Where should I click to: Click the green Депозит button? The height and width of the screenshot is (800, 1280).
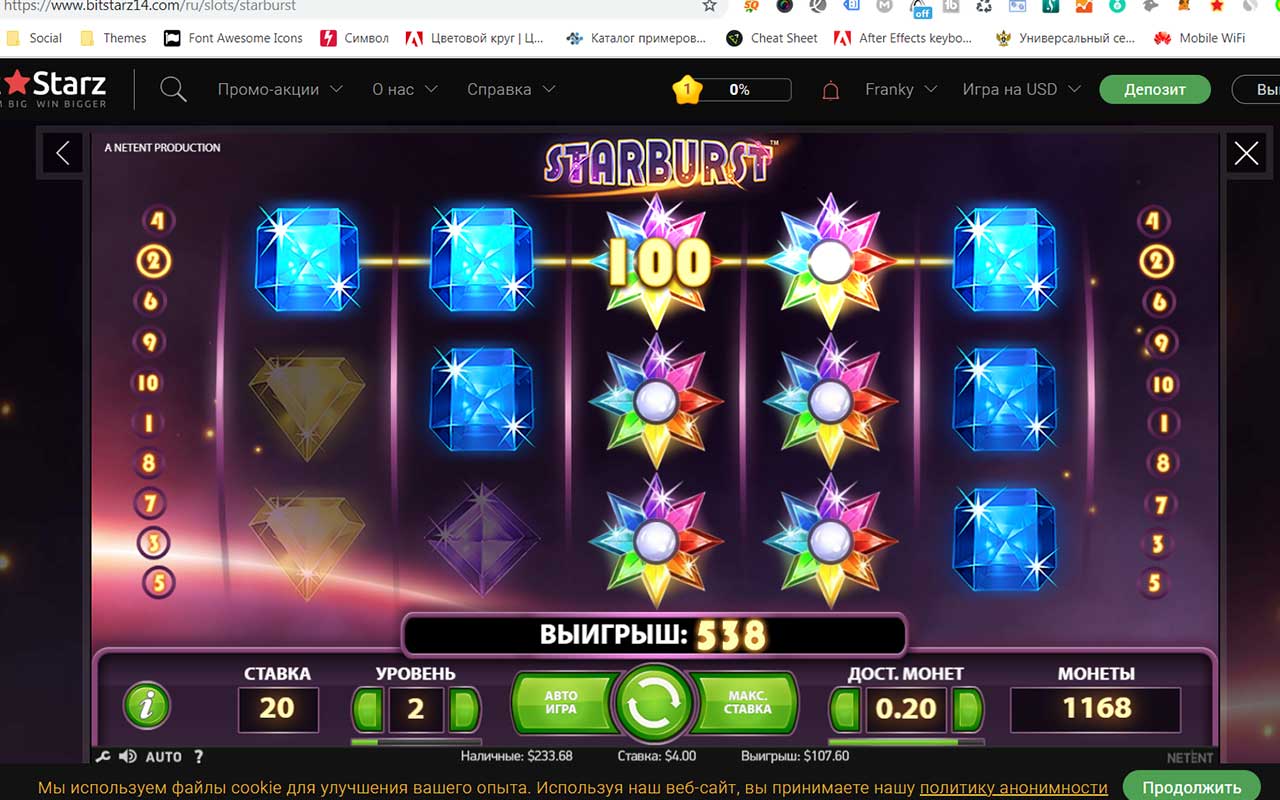point(1155,89)
